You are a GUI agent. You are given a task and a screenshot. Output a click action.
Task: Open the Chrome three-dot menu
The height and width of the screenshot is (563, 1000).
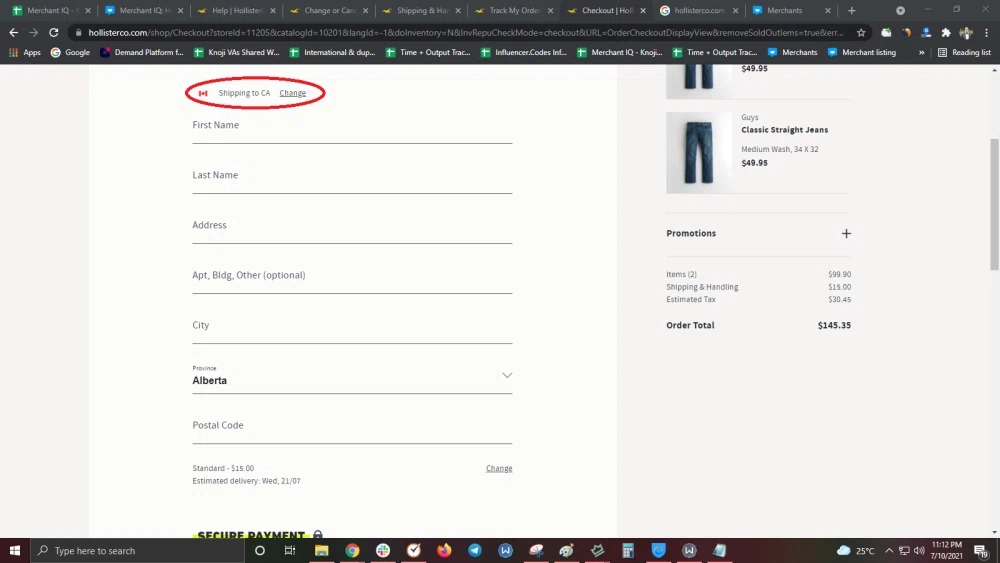tap(987, 33)
